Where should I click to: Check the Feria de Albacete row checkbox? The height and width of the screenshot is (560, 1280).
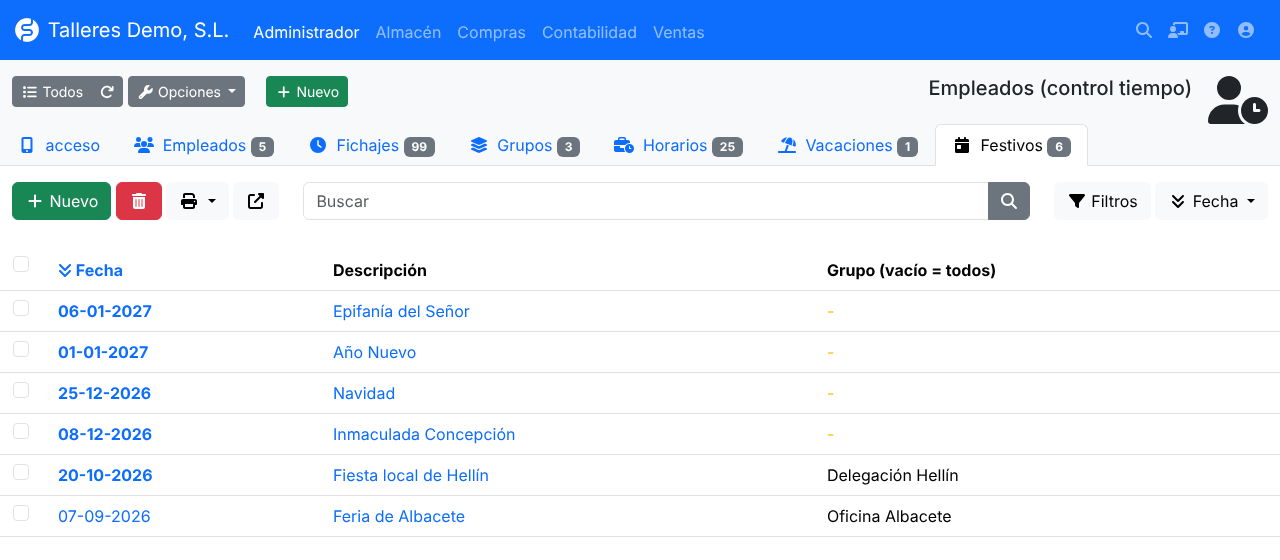(x=21, y=513)
